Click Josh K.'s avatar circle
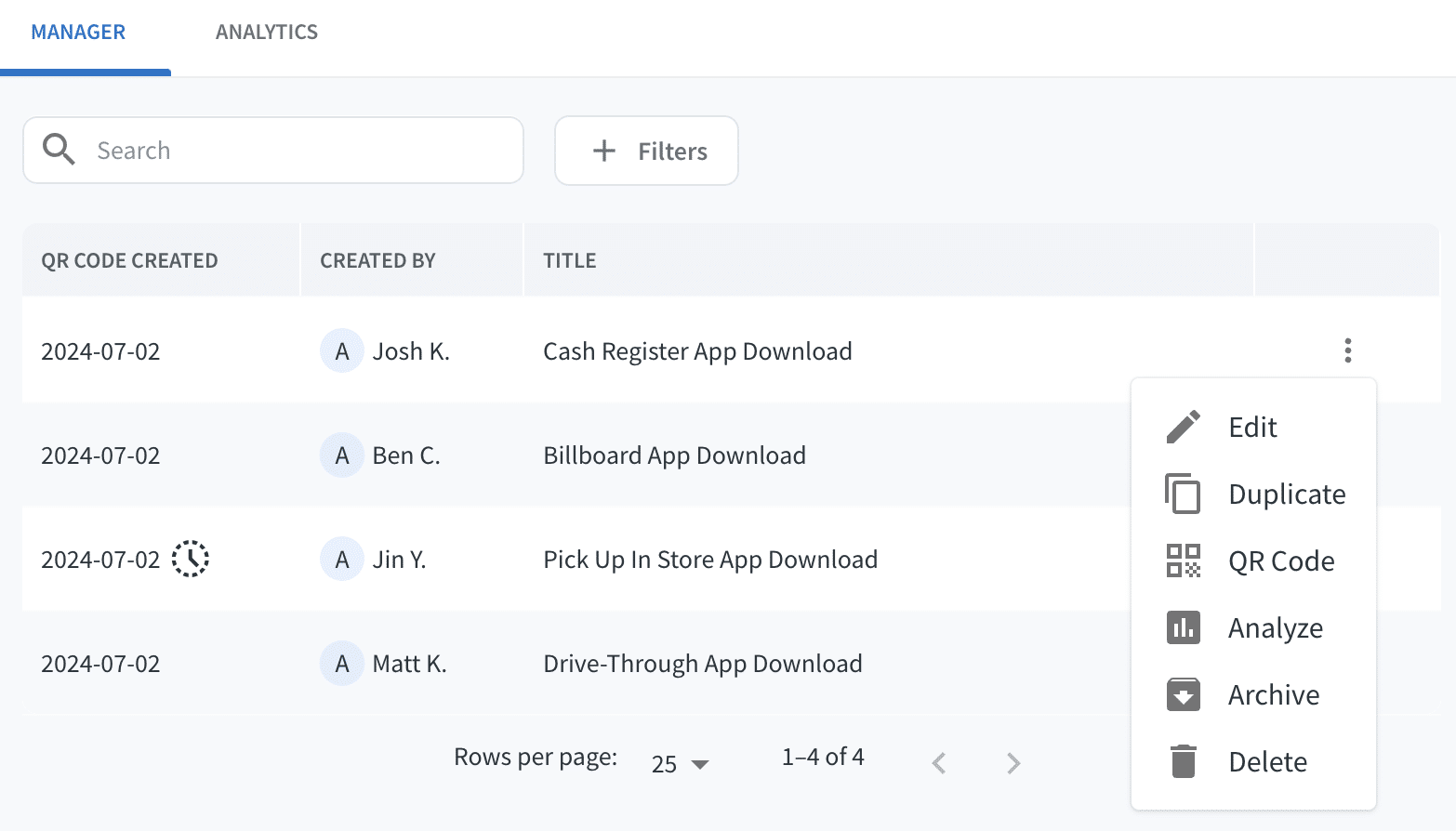The width and height of the screenshot is (1456, 831). (x=341, y=350)
